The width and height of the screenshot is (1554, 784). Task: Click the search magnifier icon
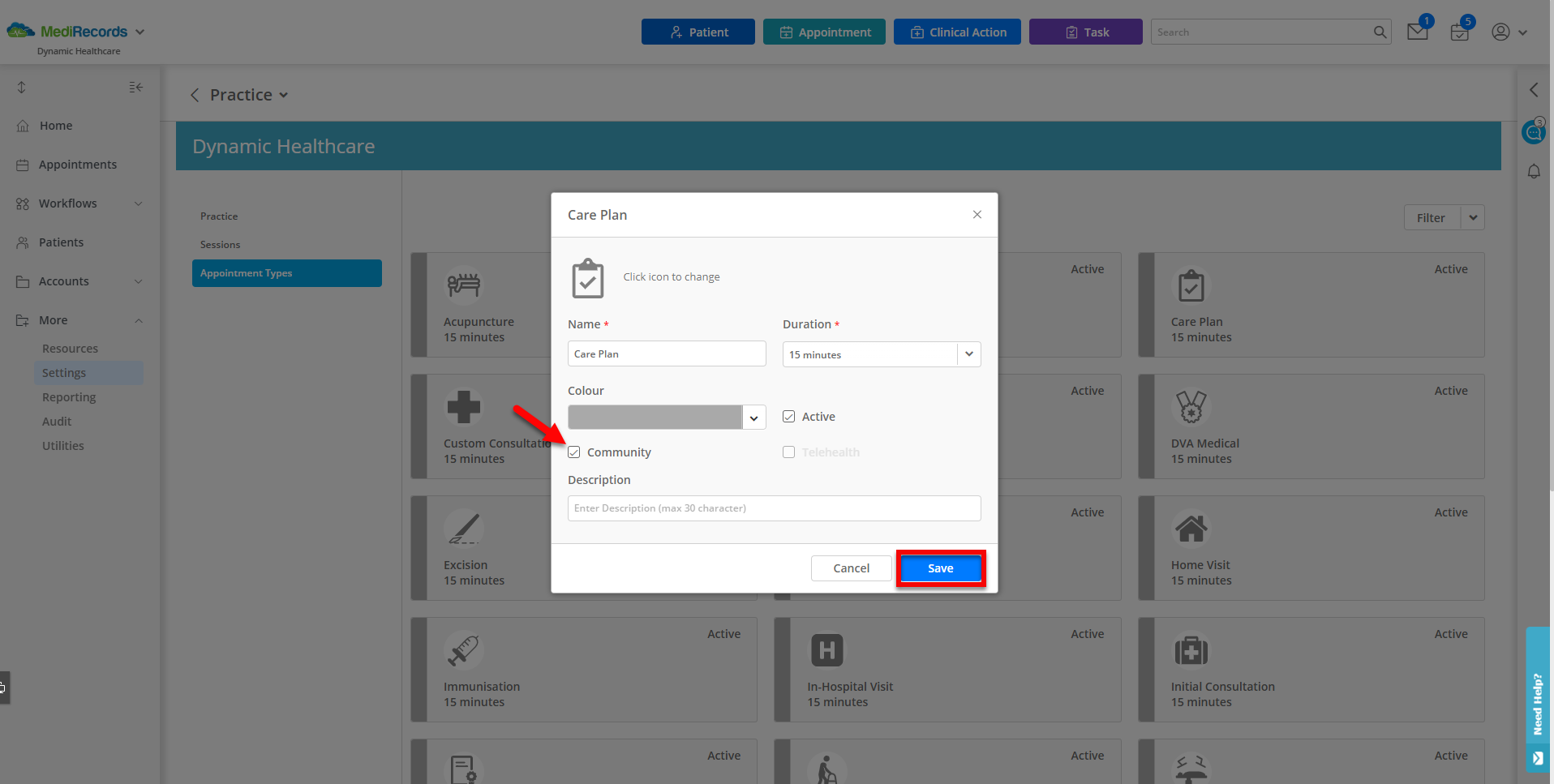click(1380, 32)
